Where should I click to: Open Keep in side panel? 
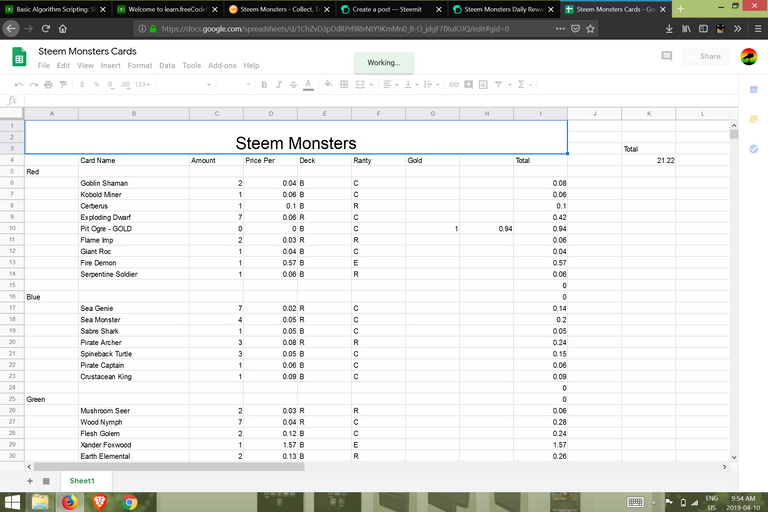[x=753, y=119]
